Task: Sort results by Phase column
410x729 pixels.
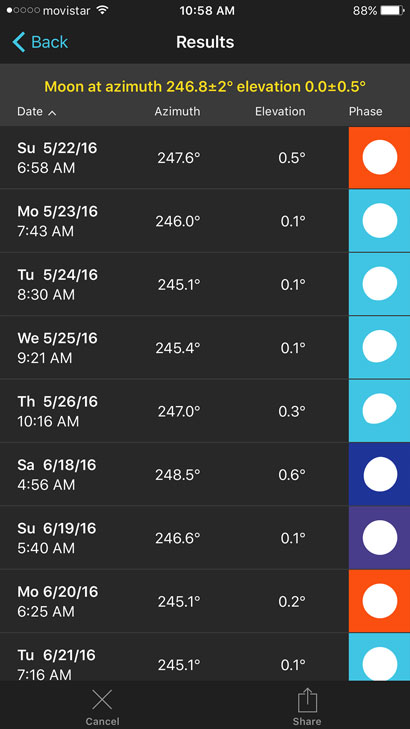Action: click(366, 112)
